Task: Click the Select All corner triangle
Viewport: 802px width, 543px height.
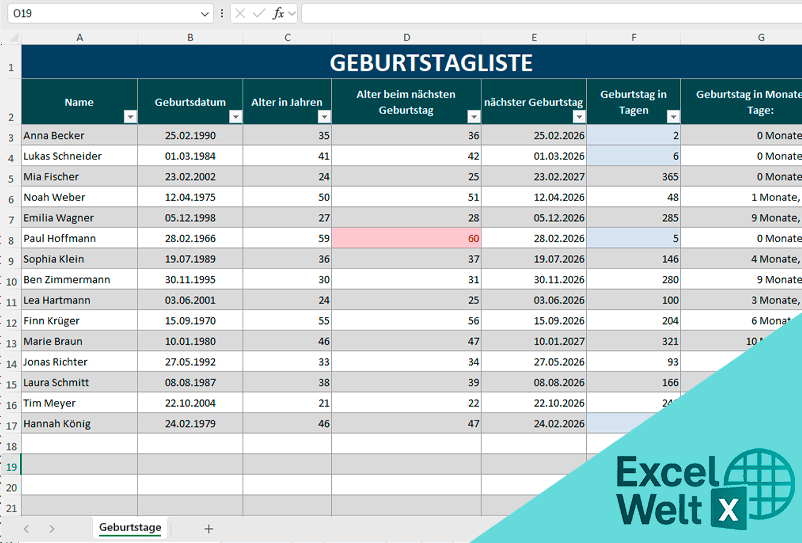Action: (x=14, y=37)
